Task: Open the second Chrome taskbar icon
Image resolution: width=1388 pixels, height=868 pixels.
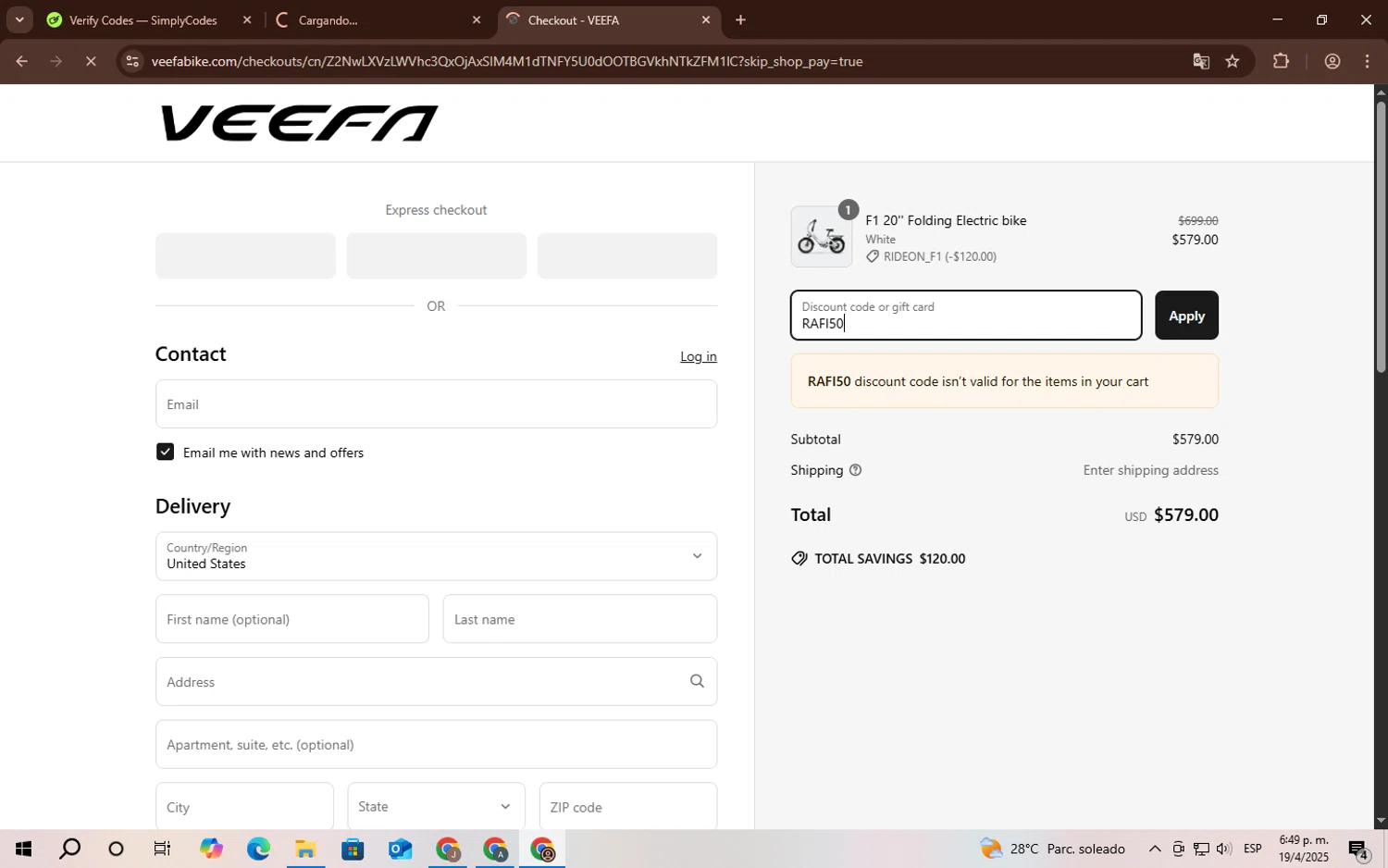Action: point(495,849)
